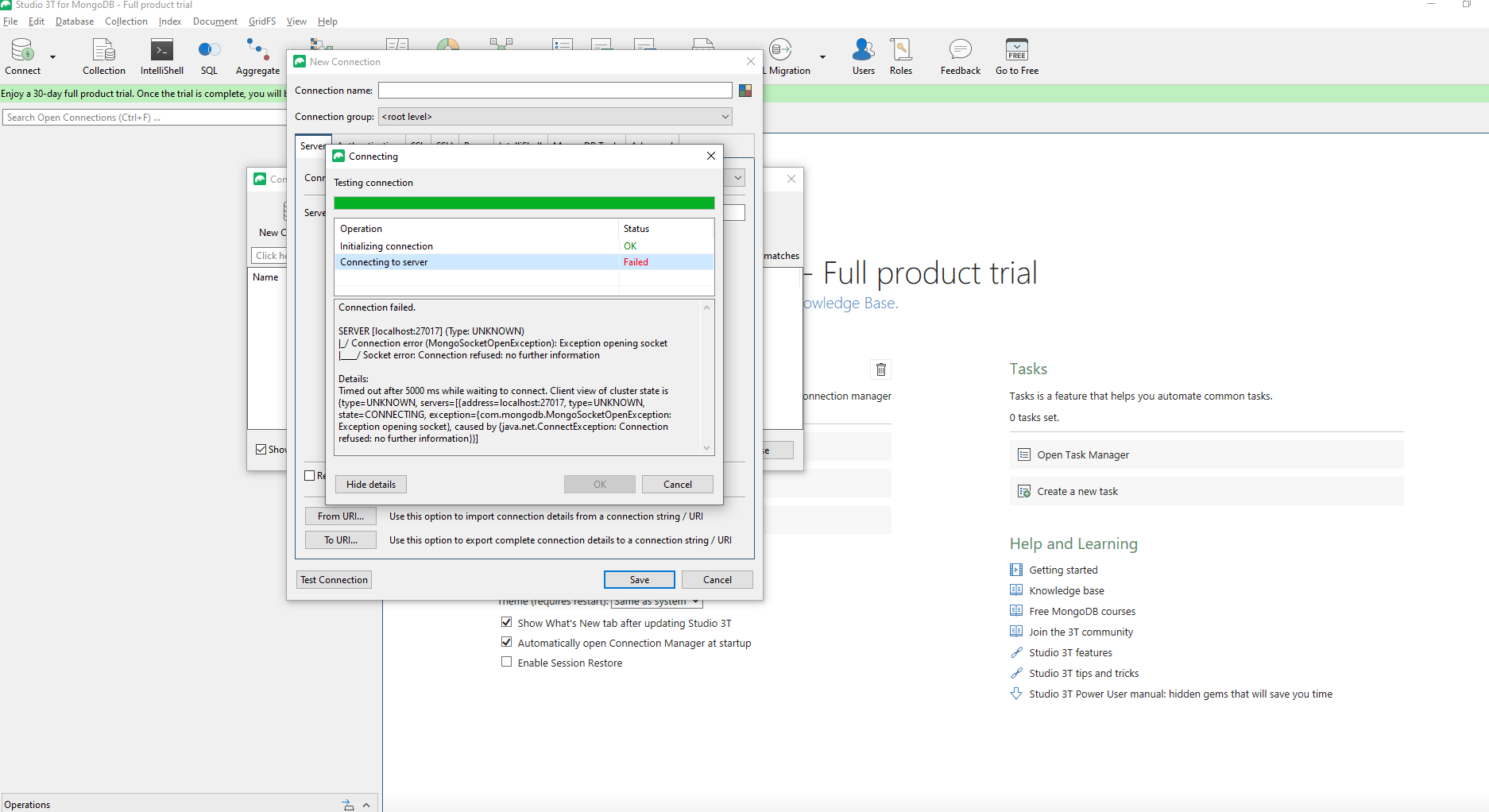Toggle the checkbox in Connection Manager window
Image resolution: width=1489 pixels, height=812 pixels.
[261, 449]
